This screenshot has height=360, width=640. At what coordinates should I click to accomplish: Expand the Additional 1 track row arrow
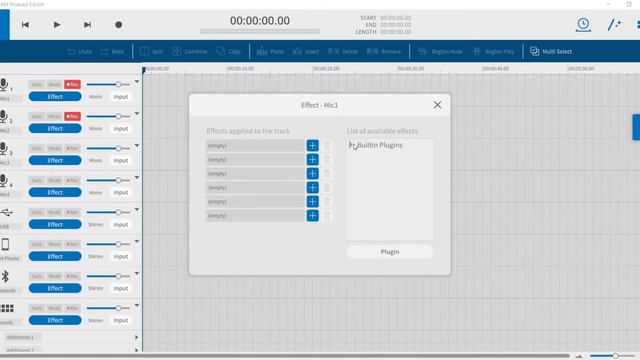click(136, 338)
